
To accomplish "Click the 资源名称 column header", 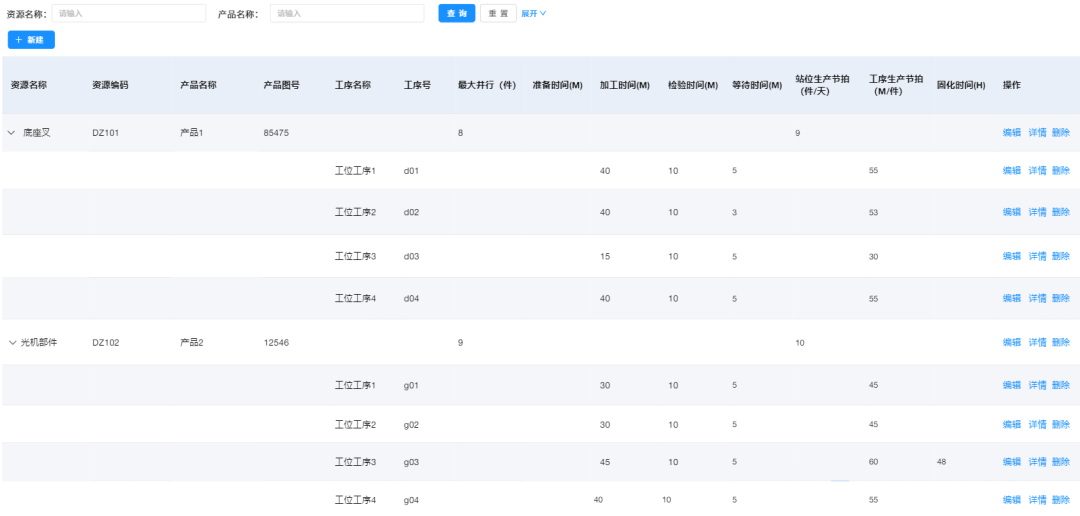I will (x=29, y=85).
